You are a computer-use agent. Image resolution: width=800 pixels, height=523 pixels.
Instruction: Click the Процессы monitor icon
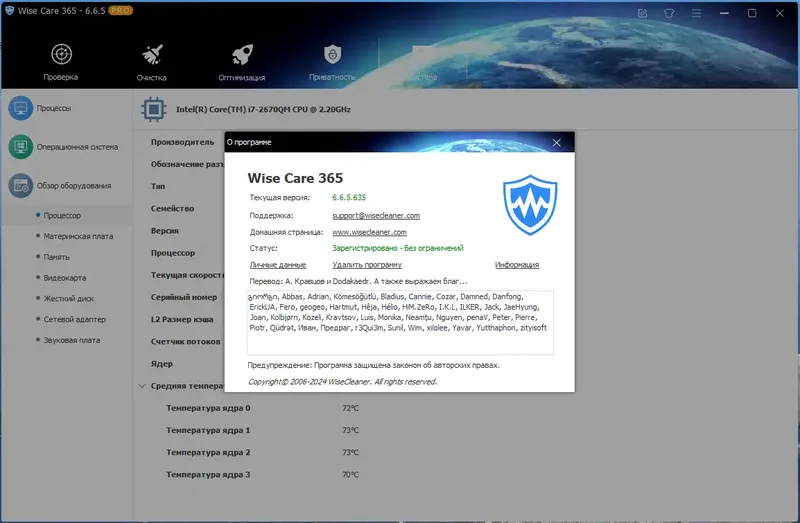(x=20, y=108)
